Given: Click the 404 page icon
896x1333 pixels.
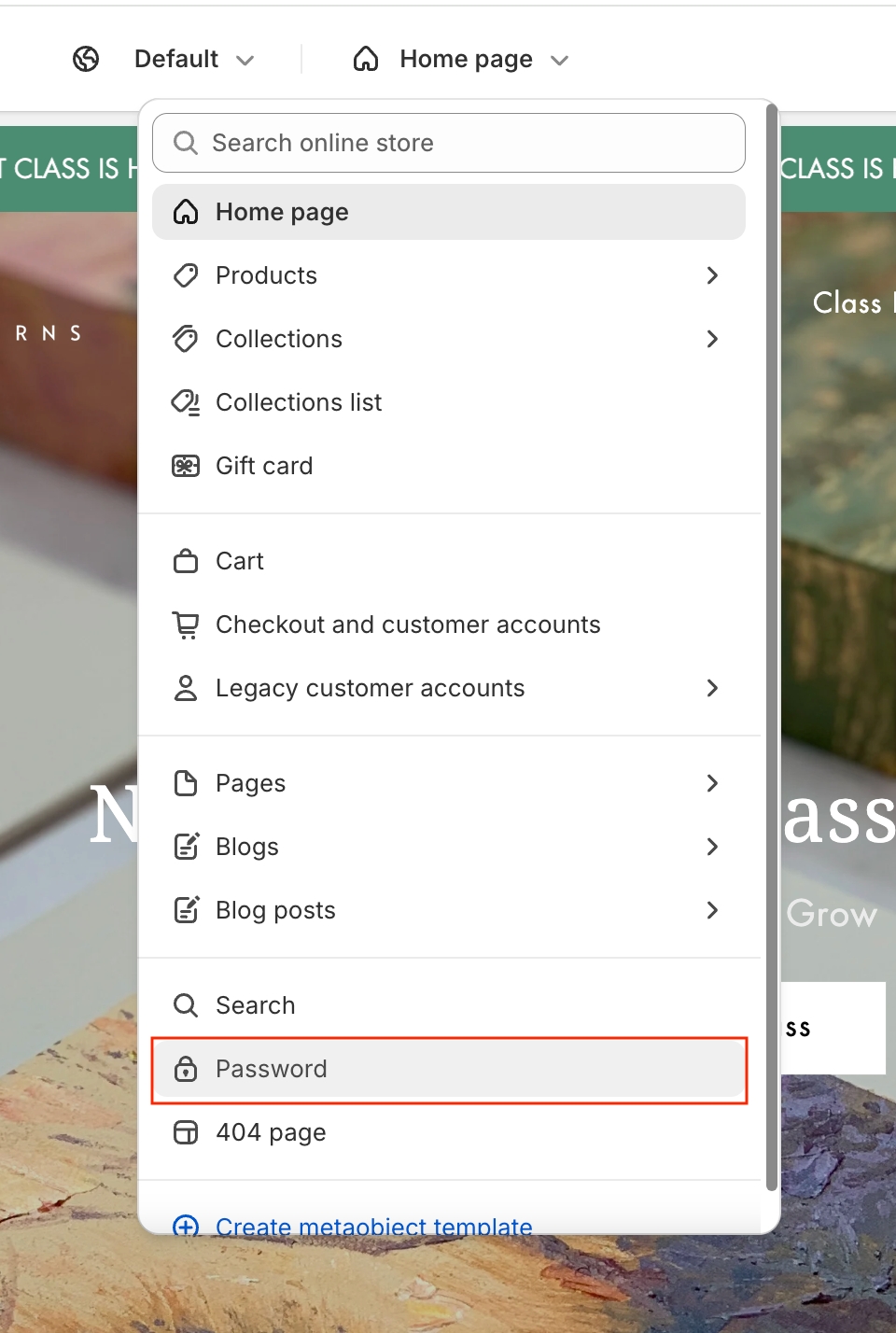Looking at the screenshot, I should [186, 1132].
